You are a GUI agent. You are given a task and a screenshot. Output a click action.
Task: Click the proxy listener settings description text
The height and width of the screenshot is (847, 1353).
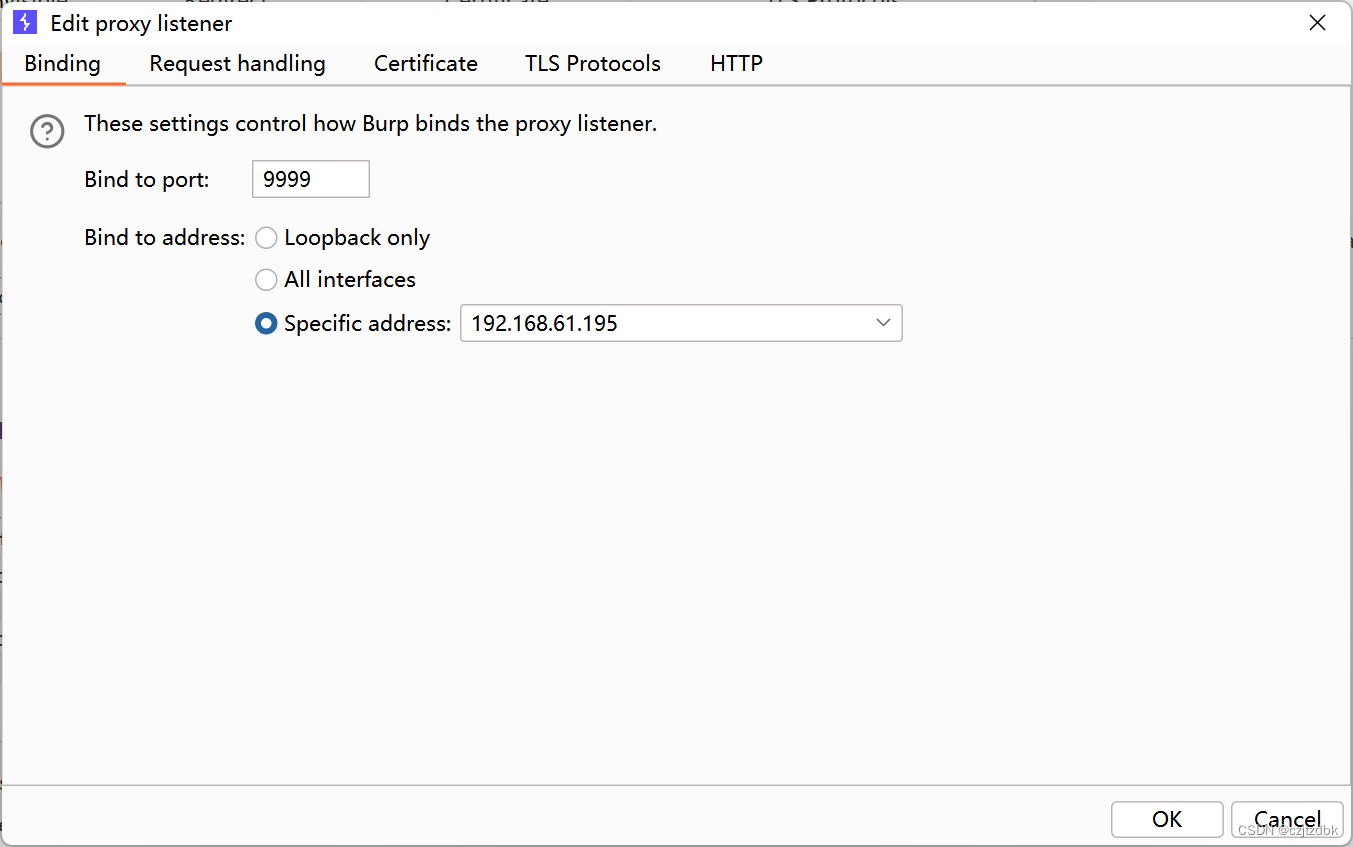[x=370, y=124]
